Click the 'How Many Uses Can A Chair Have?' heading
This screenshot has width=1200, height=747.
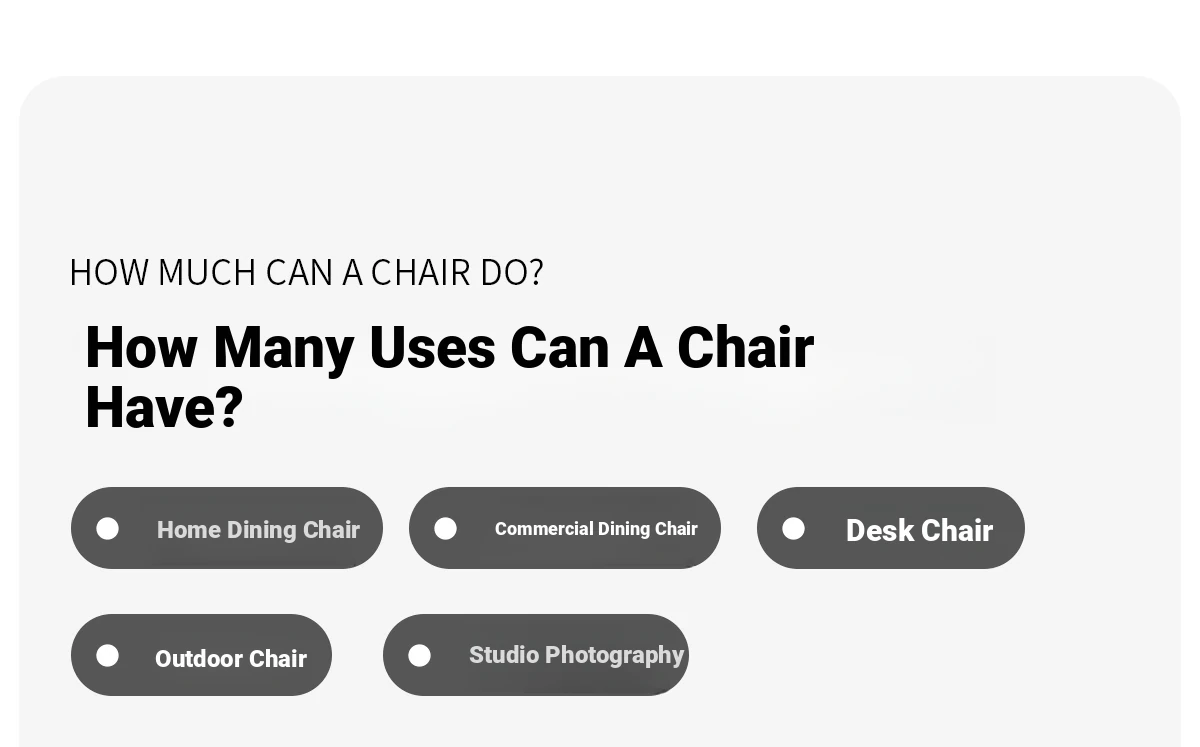click(449, 377)
